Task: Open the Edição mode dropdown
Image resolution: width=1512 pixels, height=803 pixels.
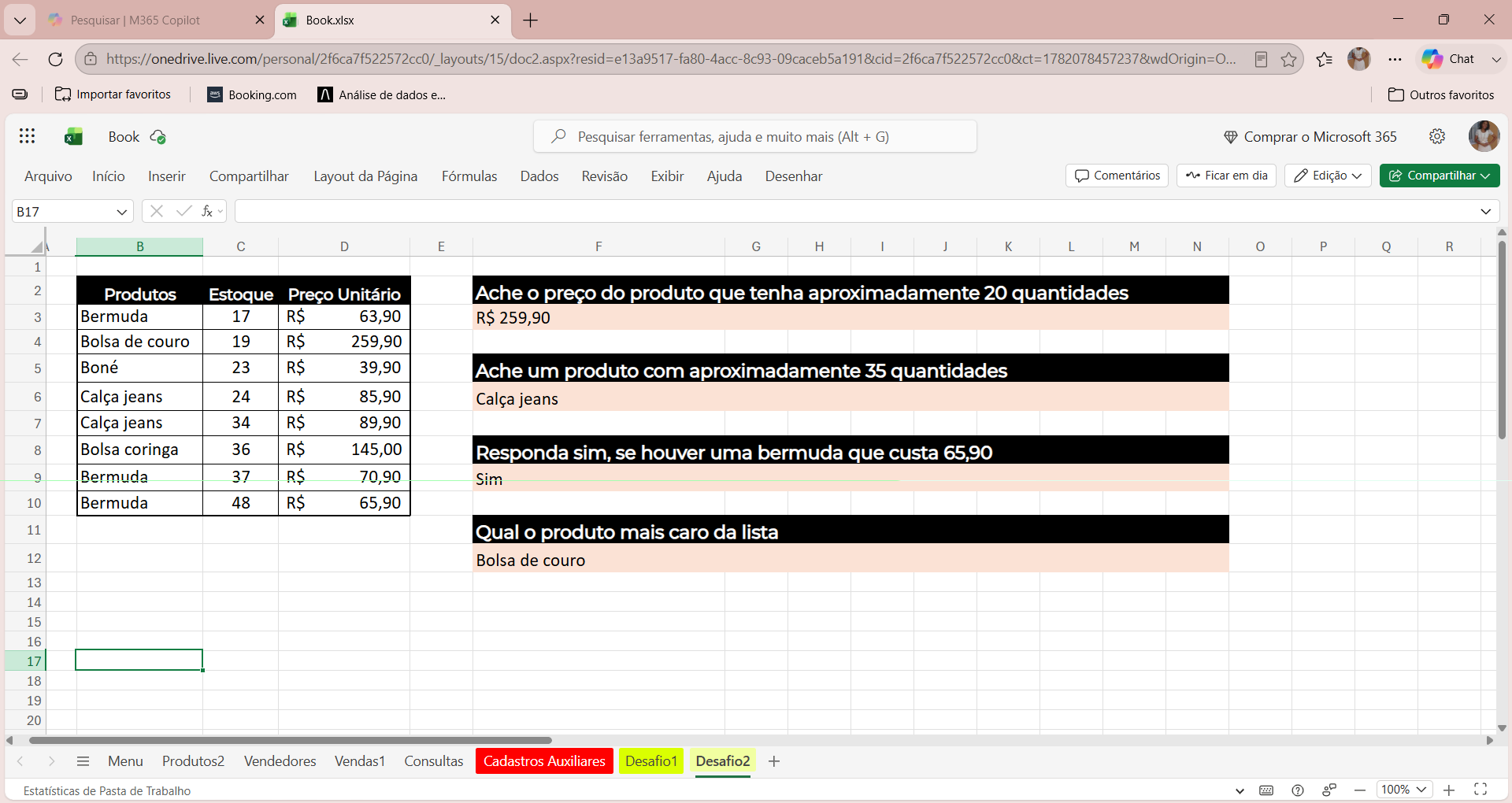Action: coord(1328,176)
